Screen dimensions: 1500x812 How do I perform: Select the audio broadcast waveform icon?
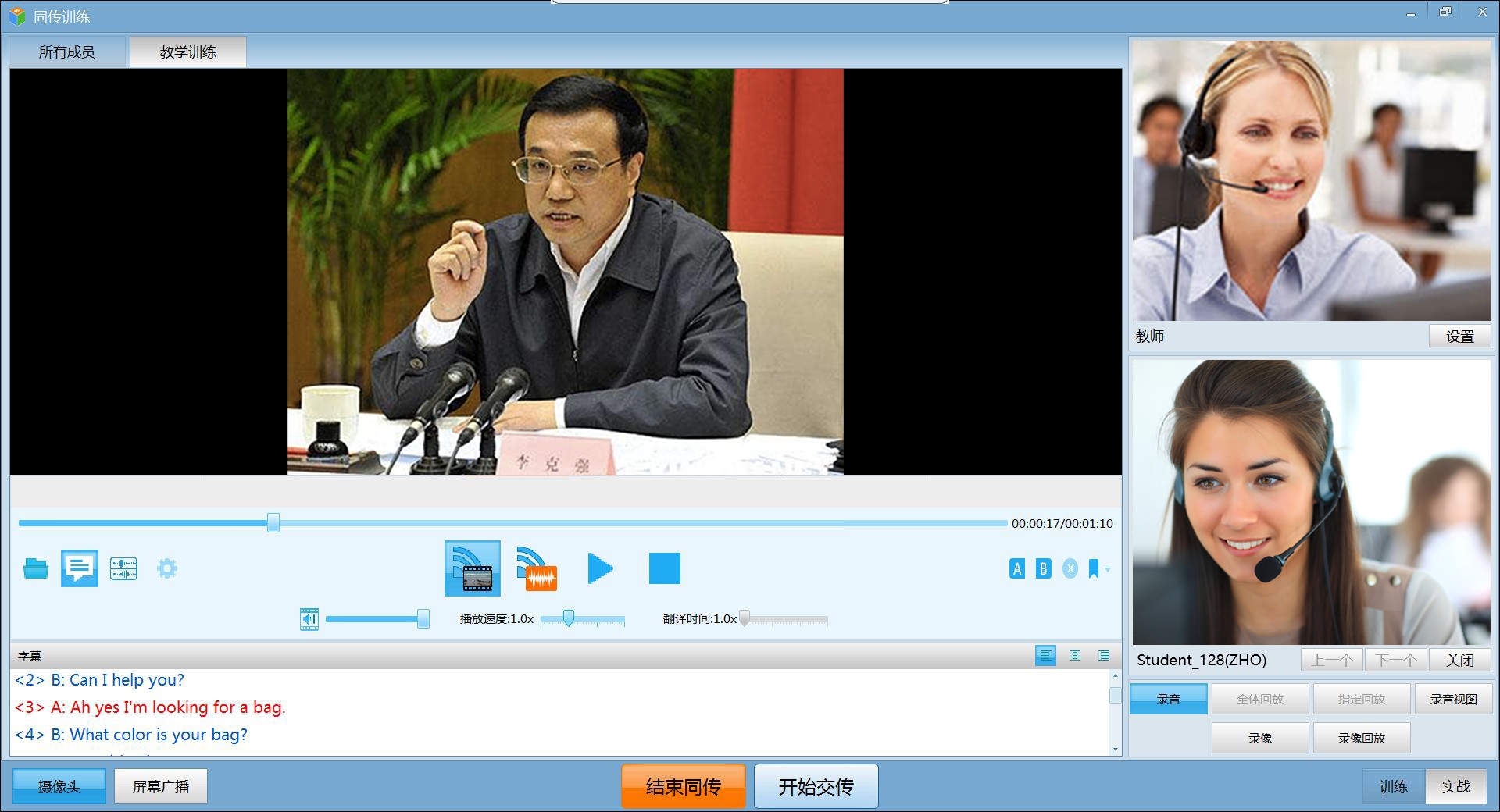537,568
